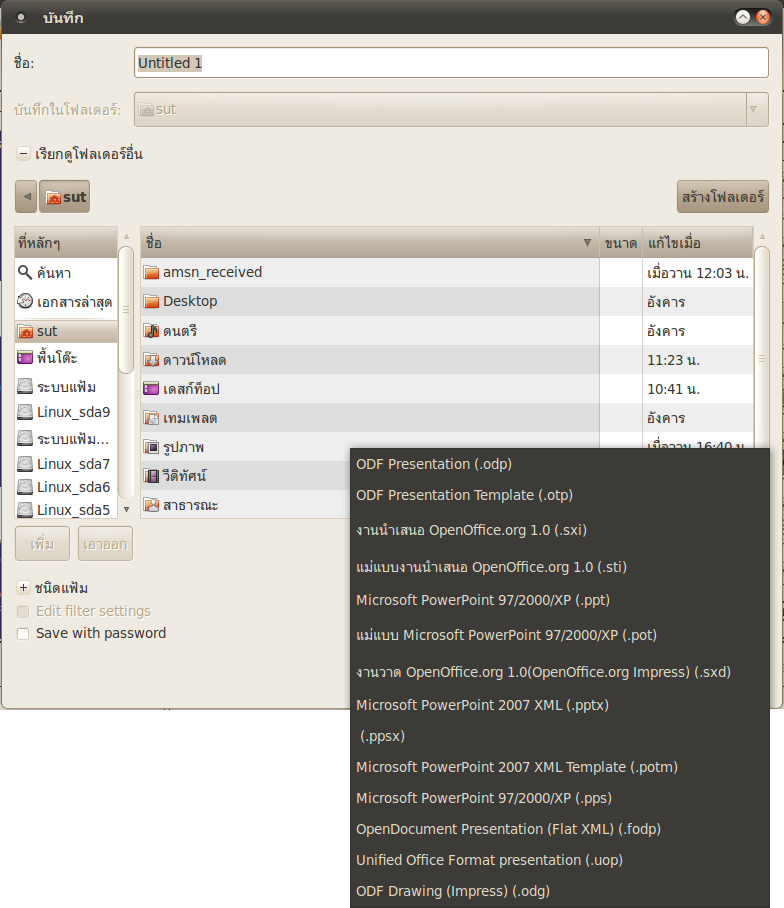Click the 11:23 น. modified time cell
The image size is (784, 908).
pos(698,360)
